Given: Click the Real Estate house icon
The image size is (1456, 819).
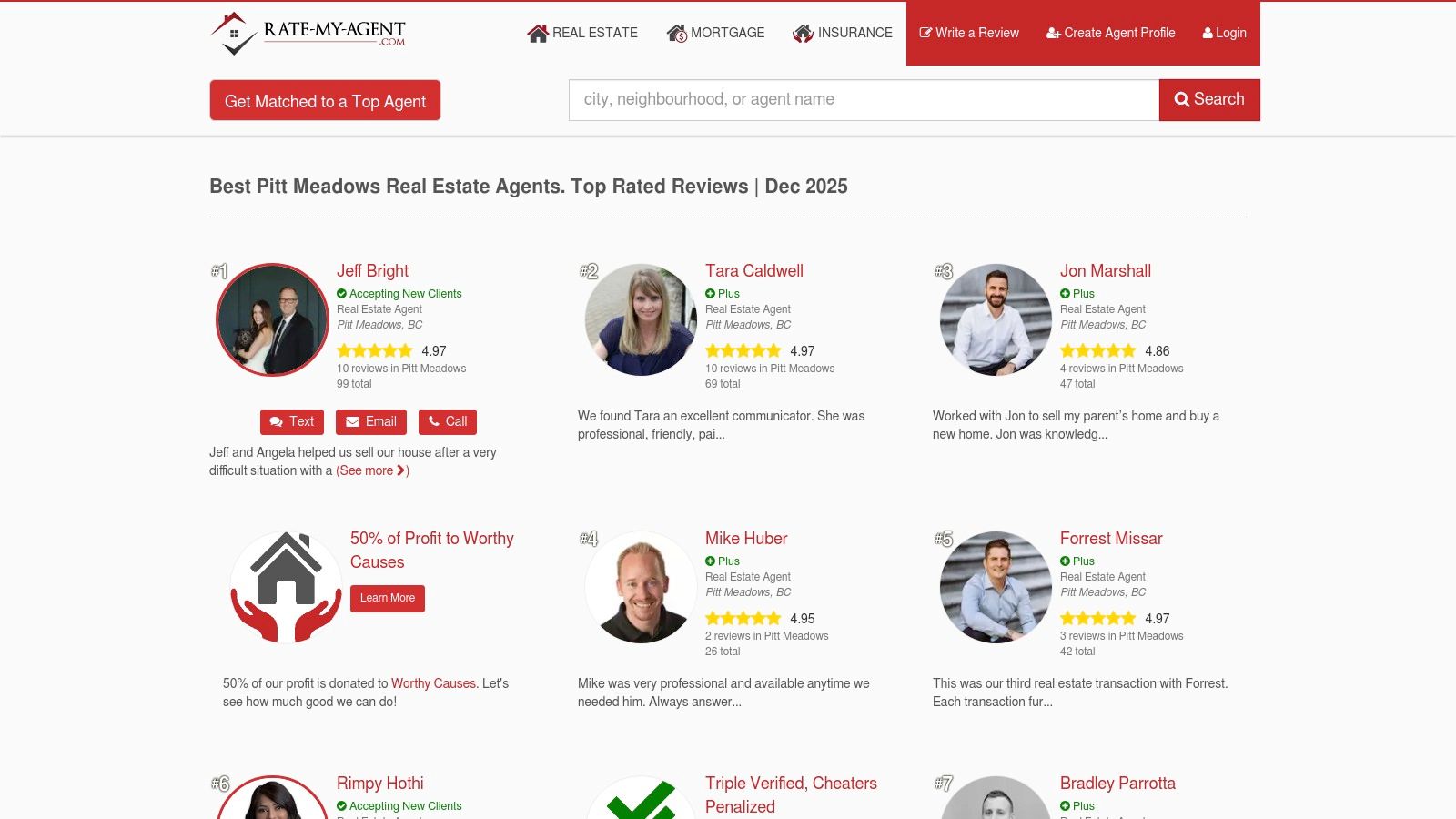Looking at the screenshot, I should click(537, 33).
